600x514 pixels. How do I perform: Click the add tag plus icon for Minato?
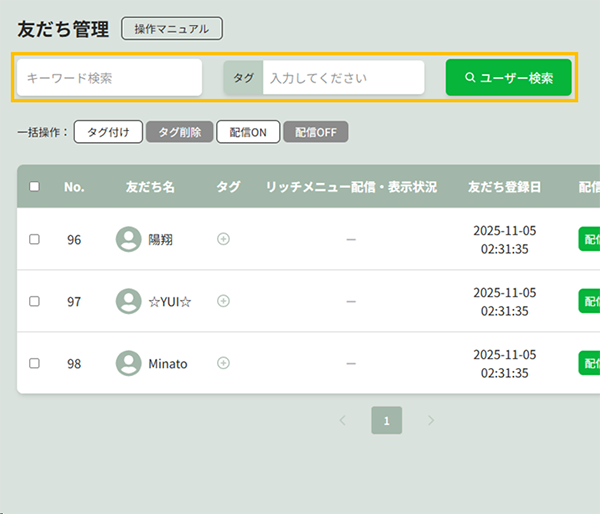[x=223, y=363]
